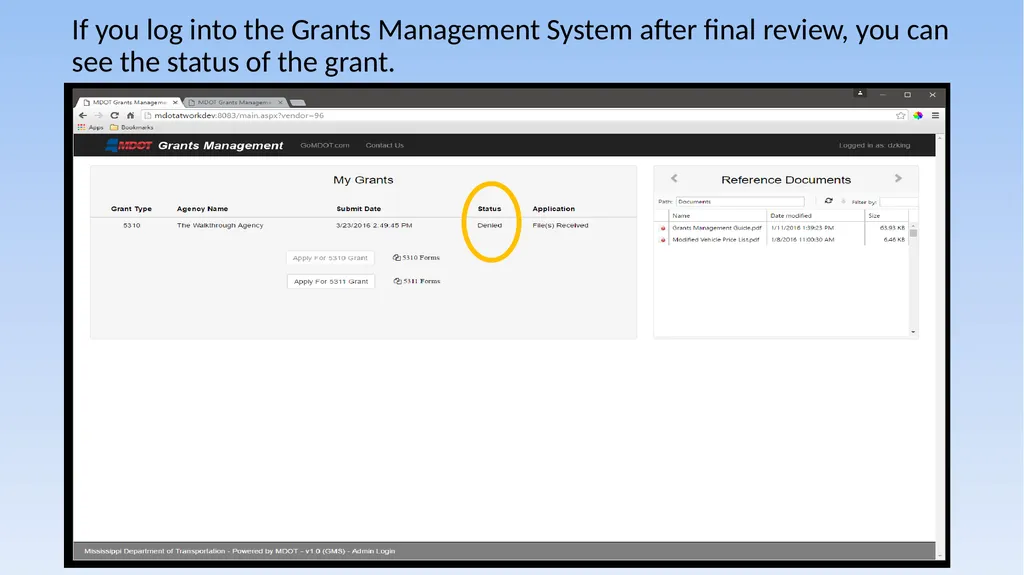Click the PDF icon for Grants Management Guide
This screenshot has width=1024, height=575.
663,228
